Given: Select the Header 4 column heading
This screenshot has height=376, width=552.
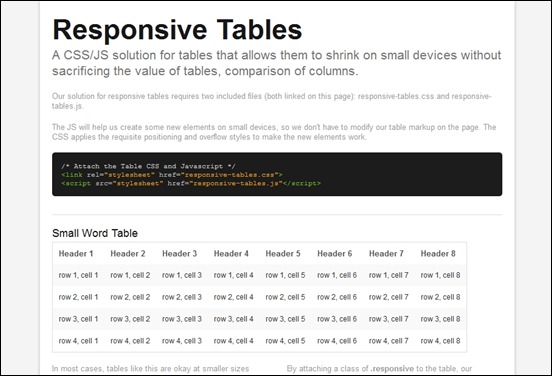Looking at the screenshot, I should (231, 253).
